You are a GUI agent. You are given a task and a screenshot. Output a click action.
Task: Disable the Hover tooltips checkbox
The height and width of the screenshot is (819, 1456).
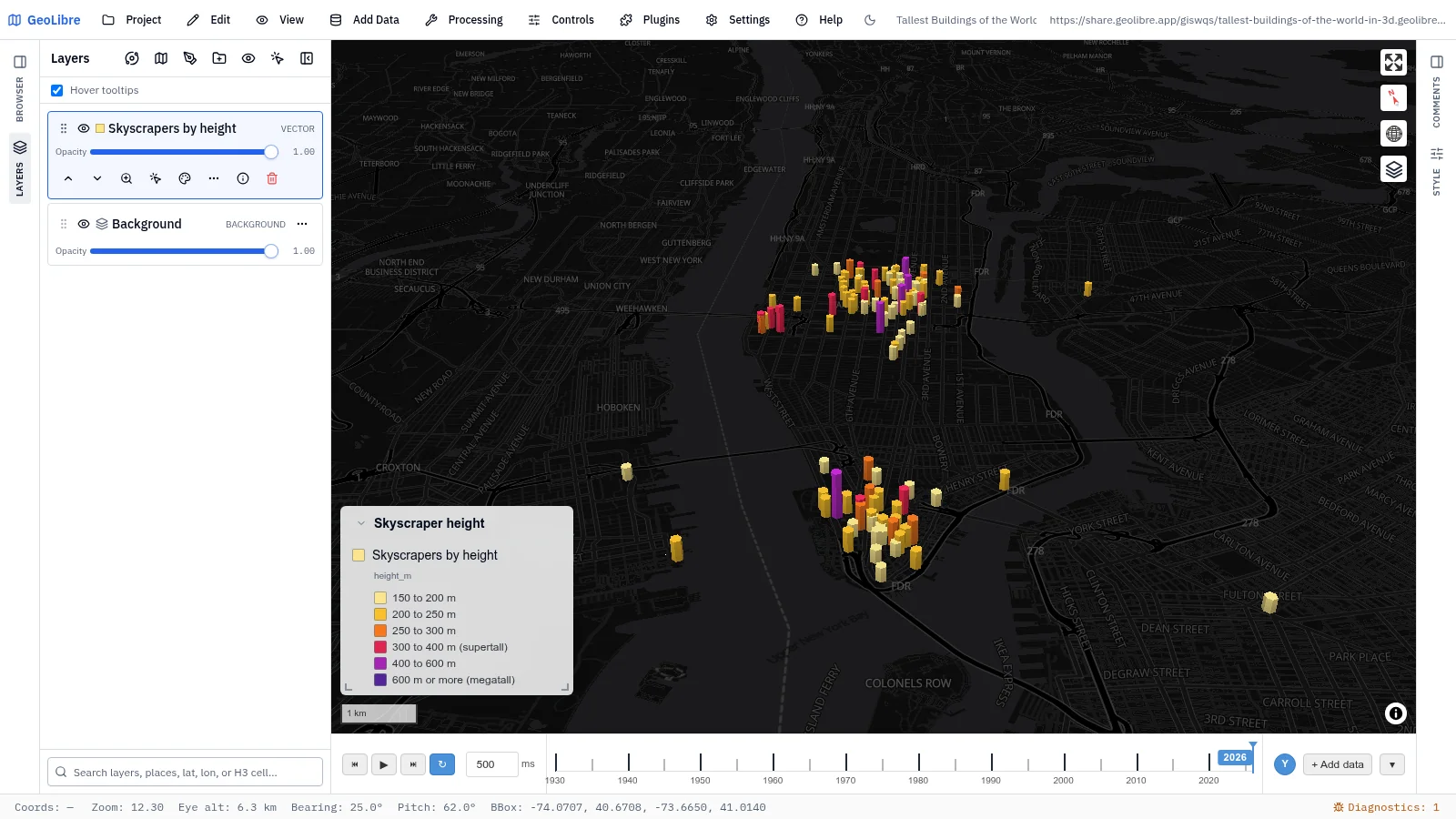[x=57, y=90]
